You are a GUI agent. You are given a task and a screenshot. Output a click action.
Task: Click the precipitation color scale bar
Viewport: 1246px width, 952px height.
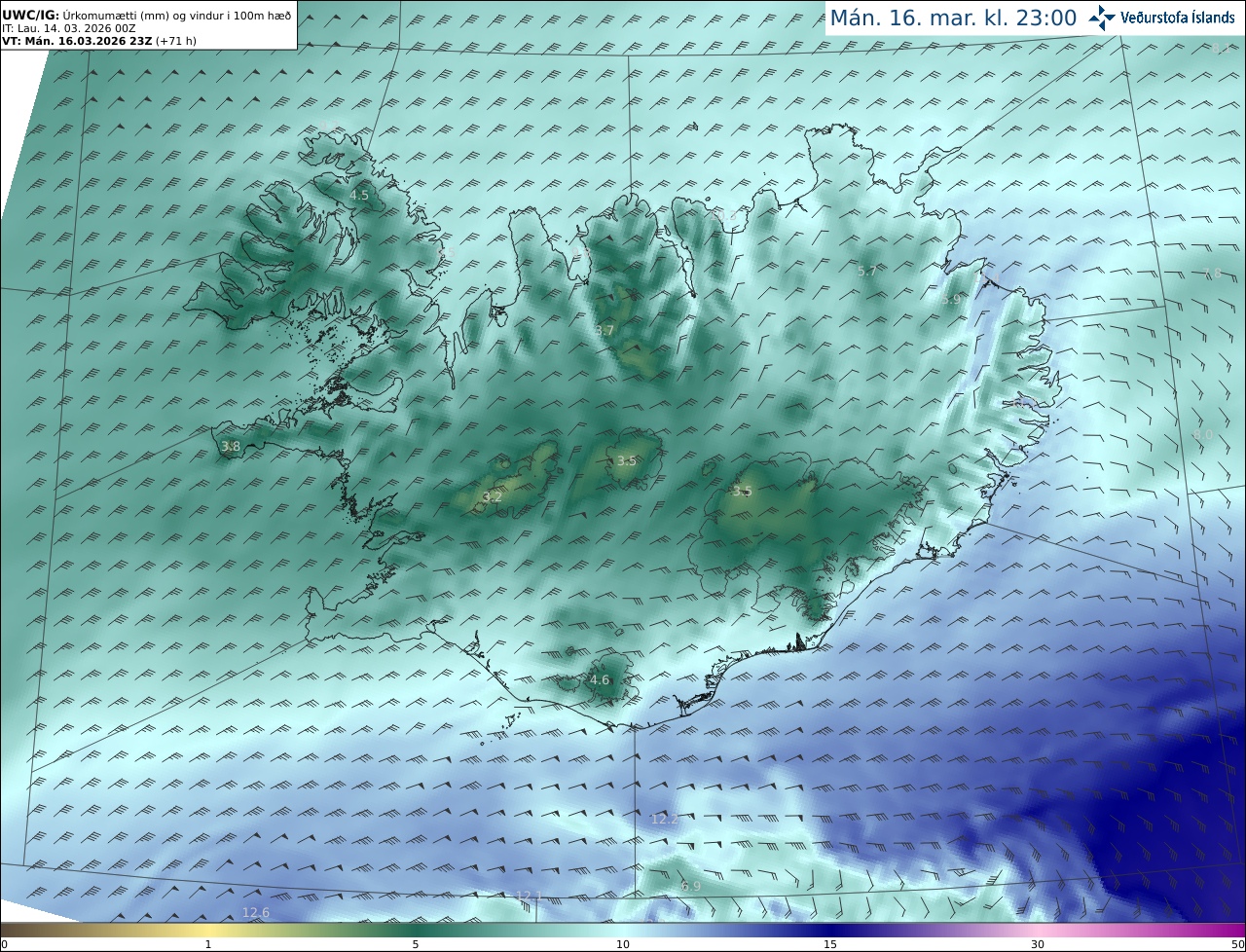coord(623,931)
